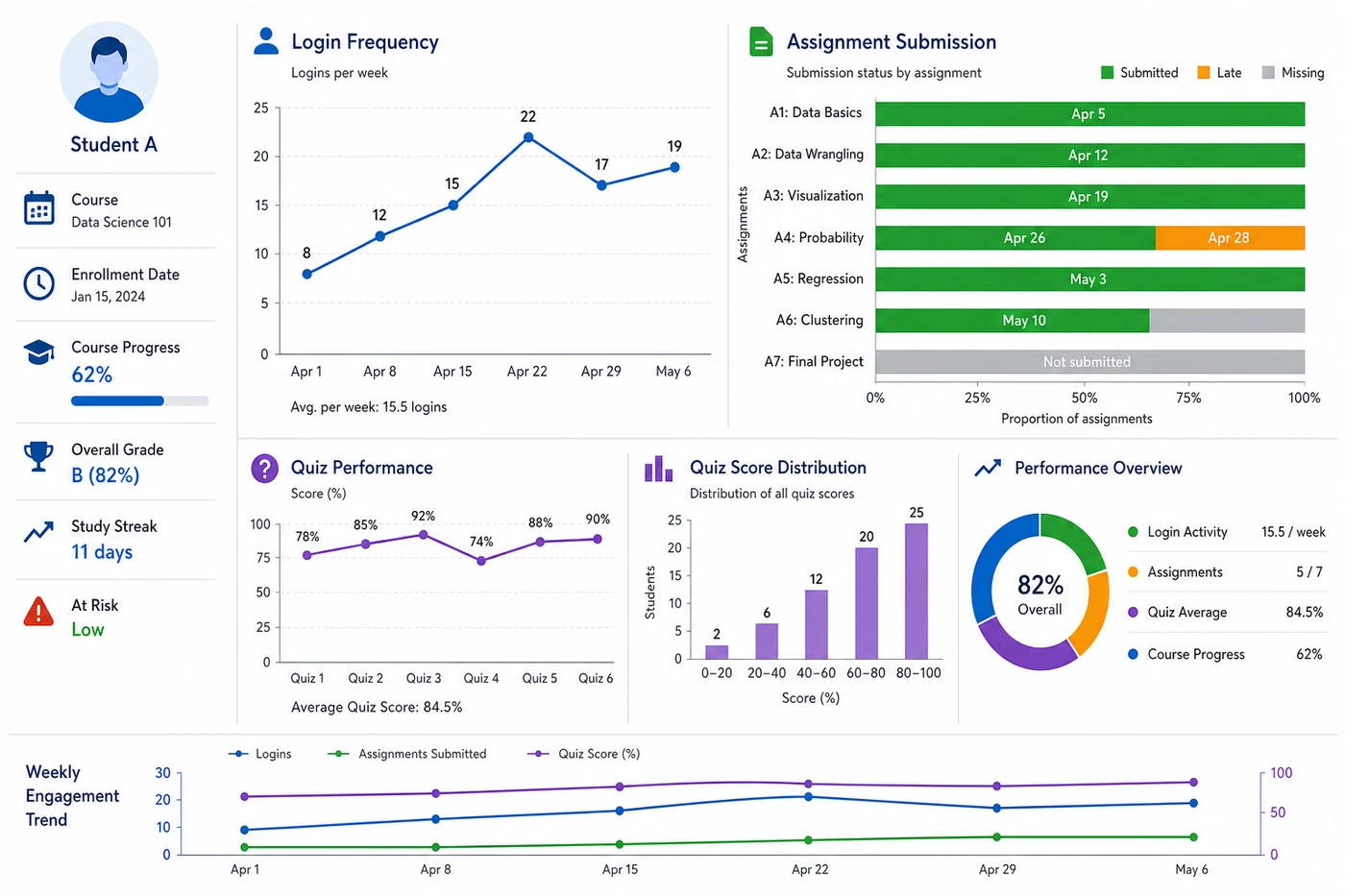The image size is (1345, 896).
Task: Click the Assignment Submission heading
Action: pos(892,42)
